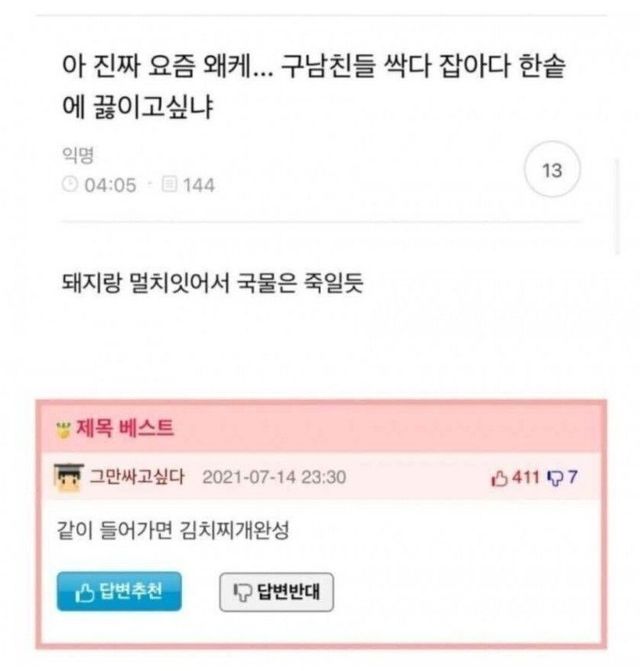Click the crown icon next to 제목 베스트
Image resolution: width=640 pixels, height=671 pixels.
point(64,429)
